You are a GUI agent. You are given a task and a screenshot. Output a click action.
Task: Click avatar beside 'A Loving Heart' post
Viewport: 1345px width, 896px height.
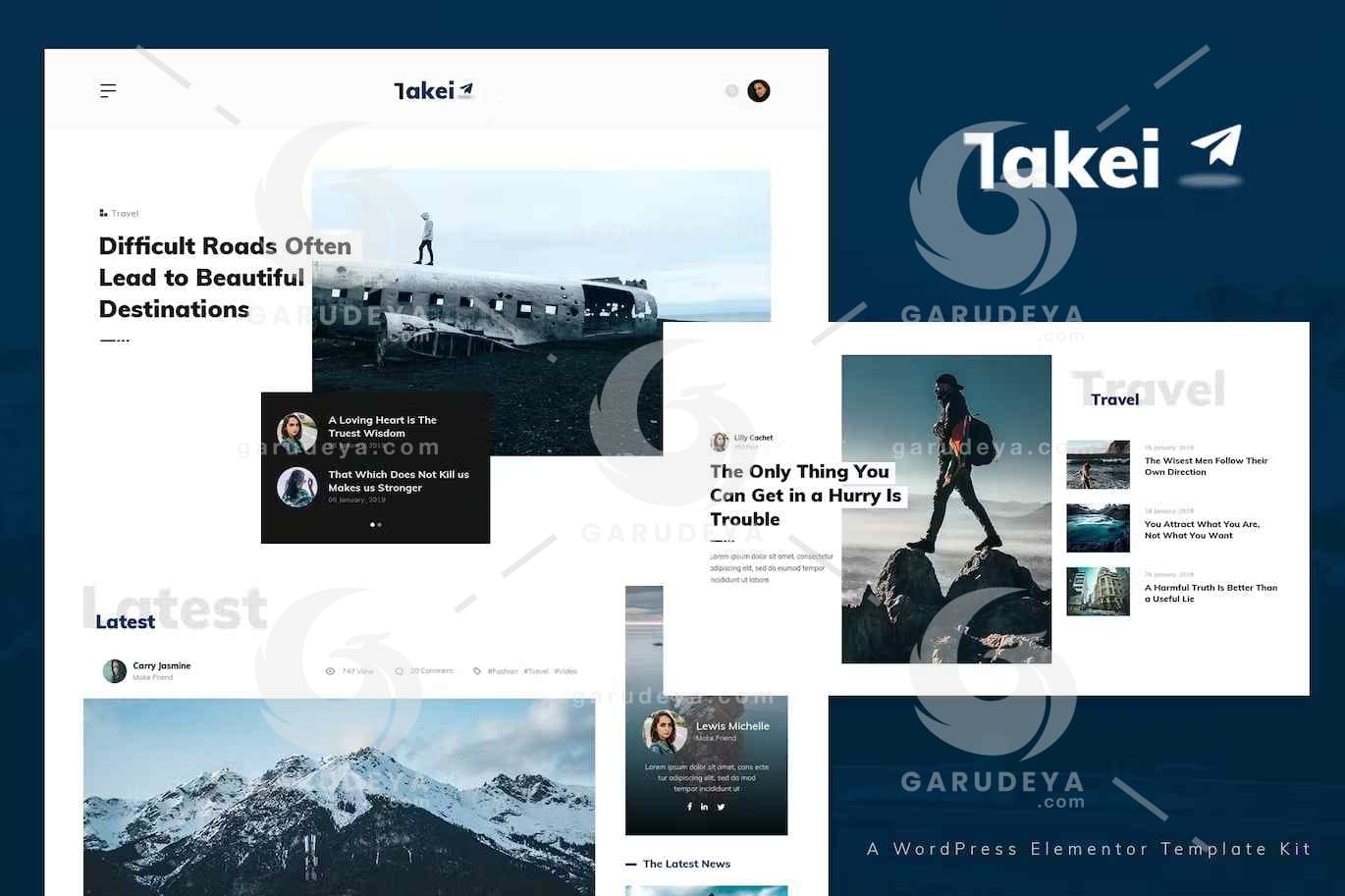point(296,432)
